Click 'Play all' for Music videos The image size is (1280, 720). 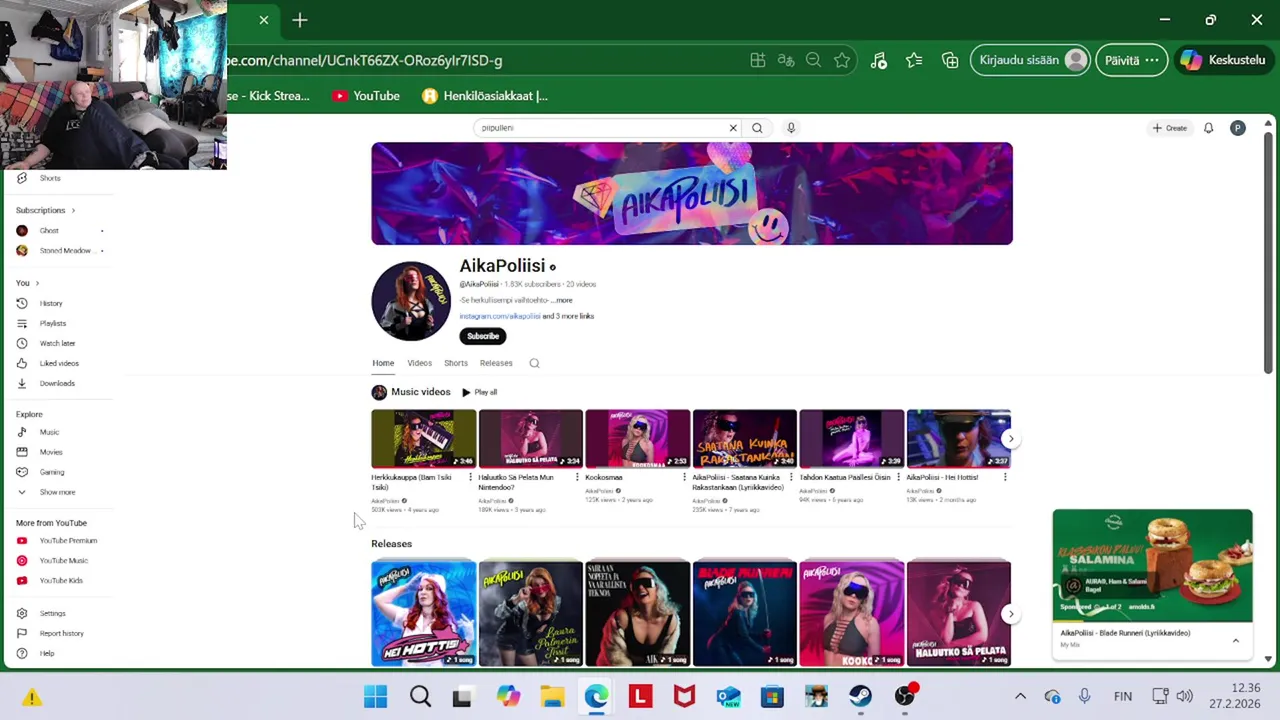click(480, 392)
